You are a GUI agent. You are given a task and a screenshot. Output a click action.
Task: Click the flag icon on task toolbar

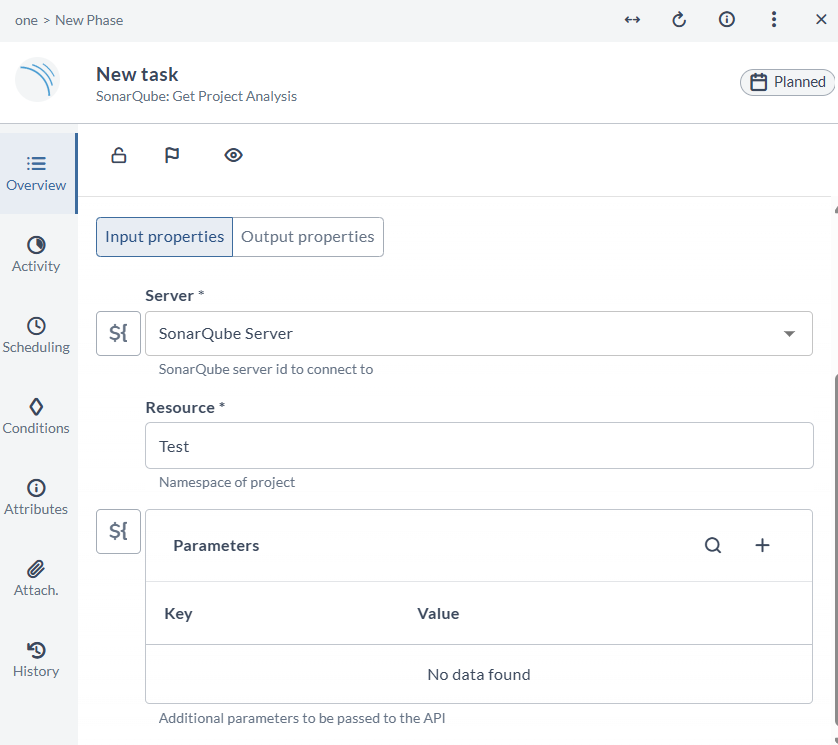(172, 155)
